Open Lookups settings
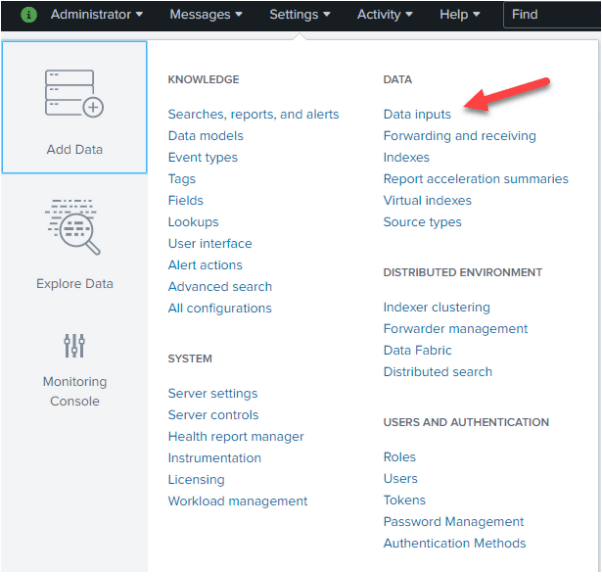This screenshot has height=578, width=602. [193, 222]
